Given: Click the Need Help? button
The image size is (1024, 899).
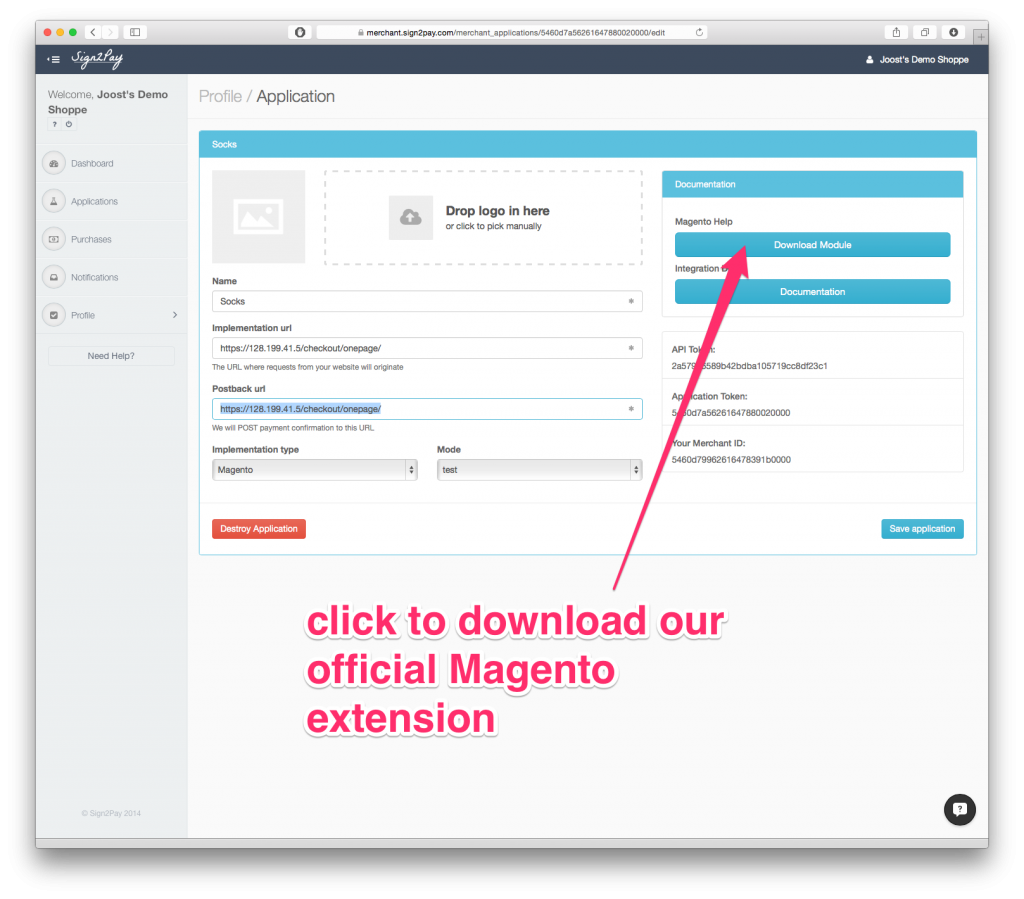Looking at the screenshot, I should 111,356.
